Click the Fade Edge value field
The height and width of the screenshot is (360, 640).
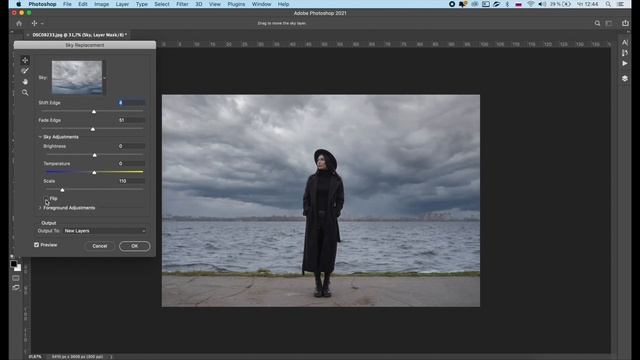[131, 120]
